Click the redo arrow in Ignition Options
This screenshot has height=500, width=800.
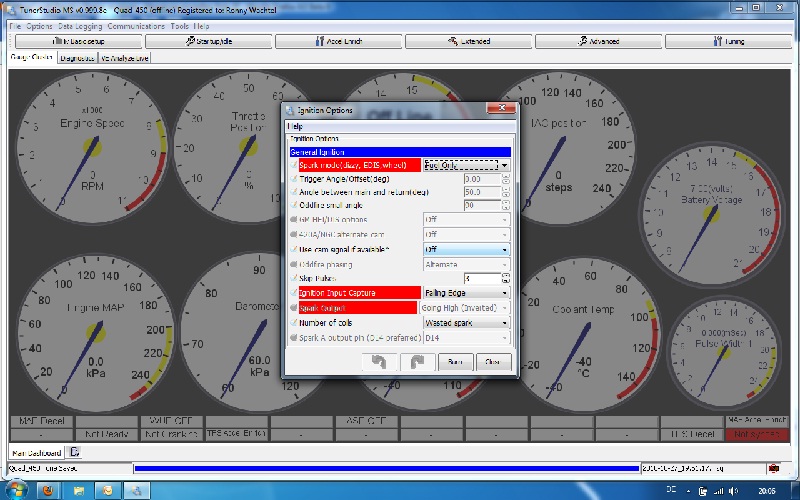tap(418, 361)
